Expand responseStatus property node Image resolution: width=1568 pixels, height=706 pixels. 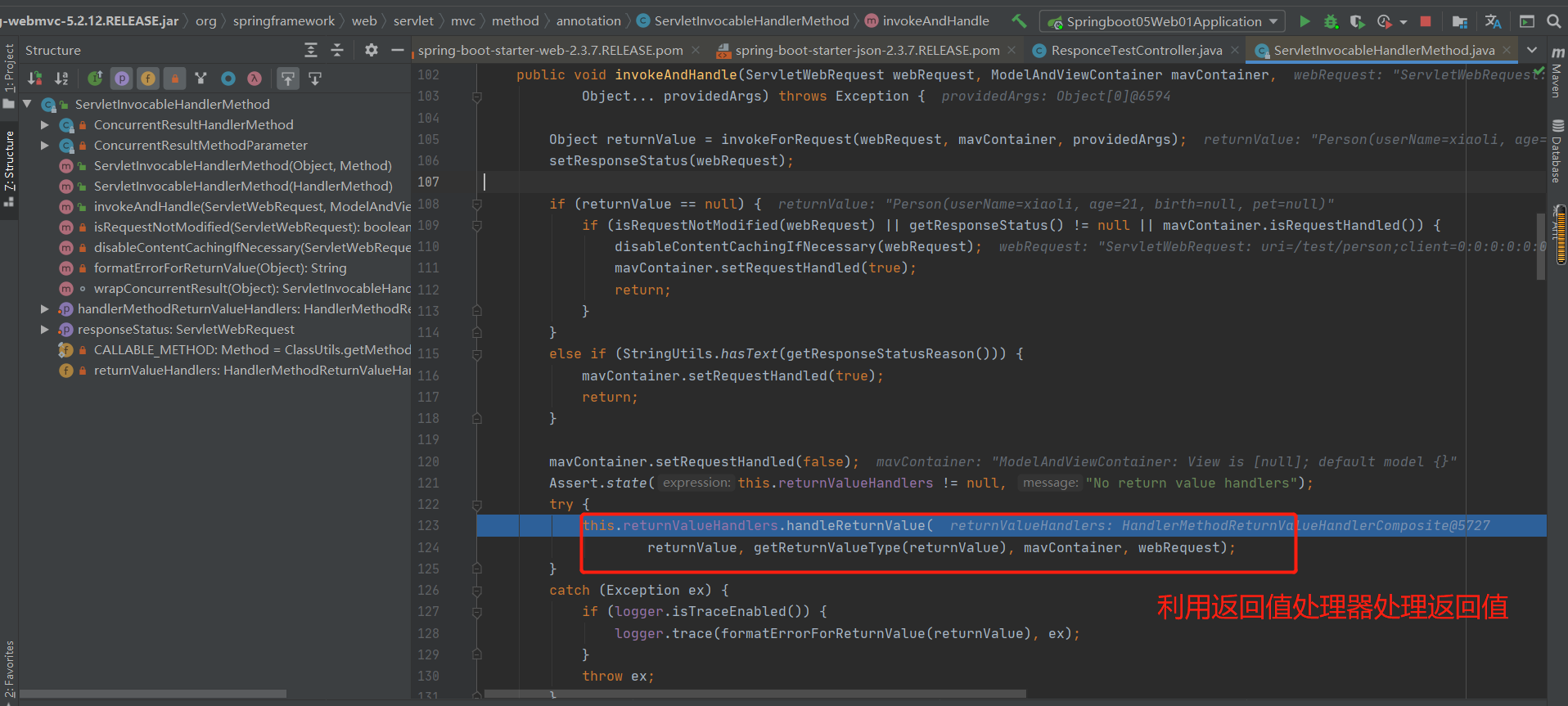pos(45,329)
